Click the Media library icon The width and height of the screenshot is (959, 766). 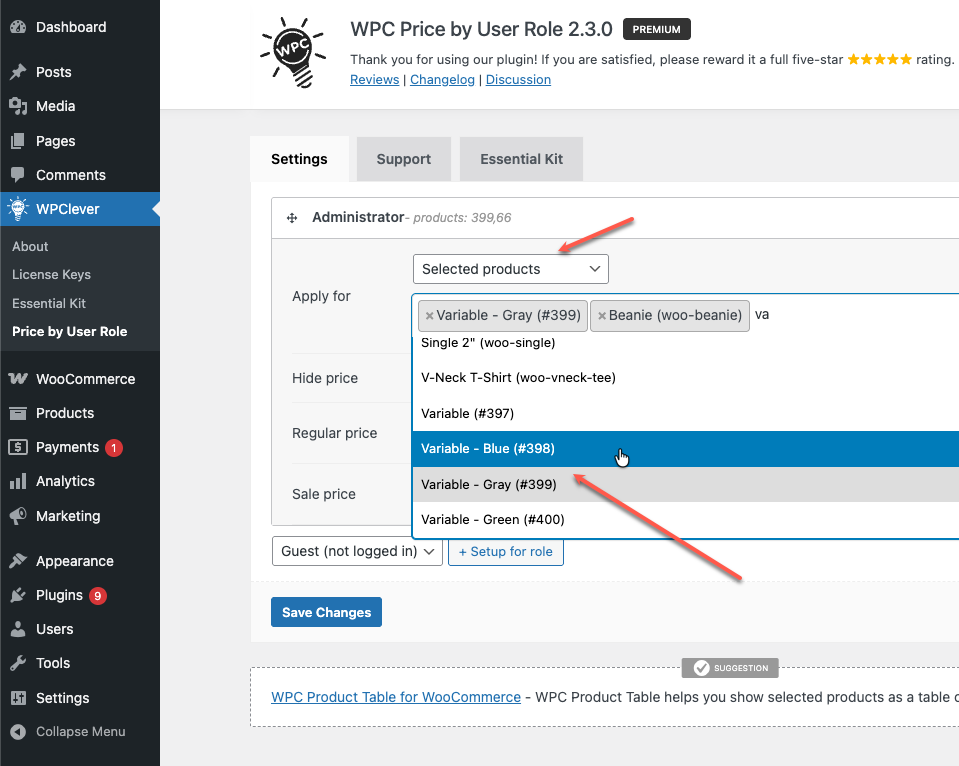(x=18, y=106)
